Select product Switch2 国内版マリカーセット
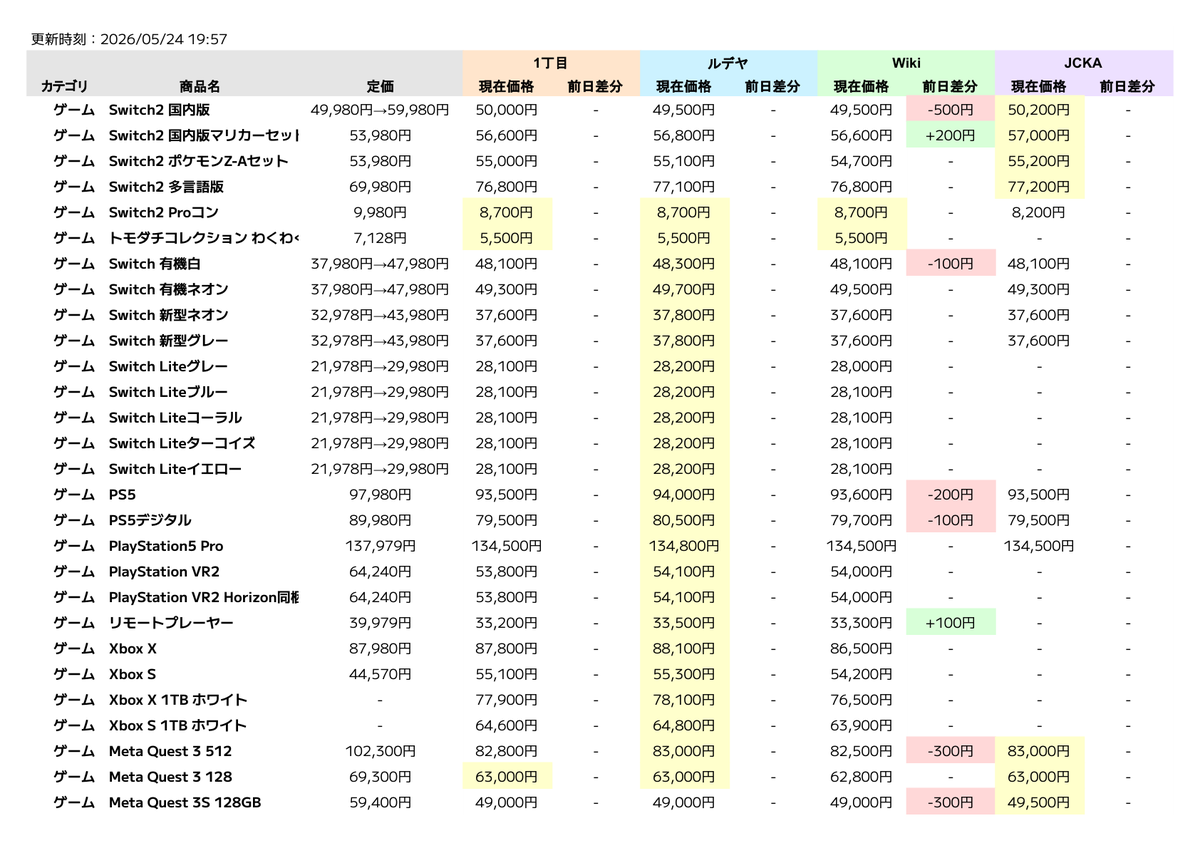Screen dimensions: 1200x848 (x=204, y=135)
